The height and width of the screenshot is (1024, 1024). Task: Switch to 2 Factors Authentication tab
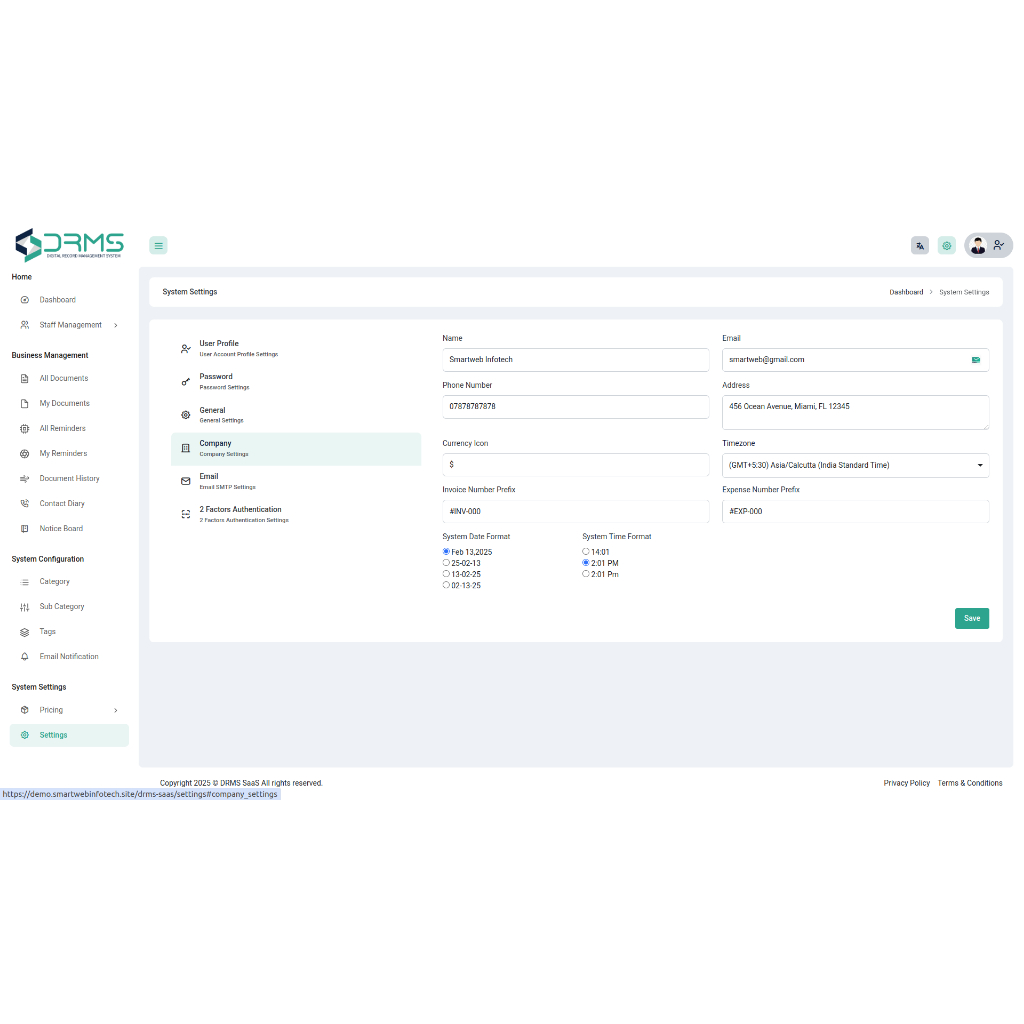pos(296,515)
